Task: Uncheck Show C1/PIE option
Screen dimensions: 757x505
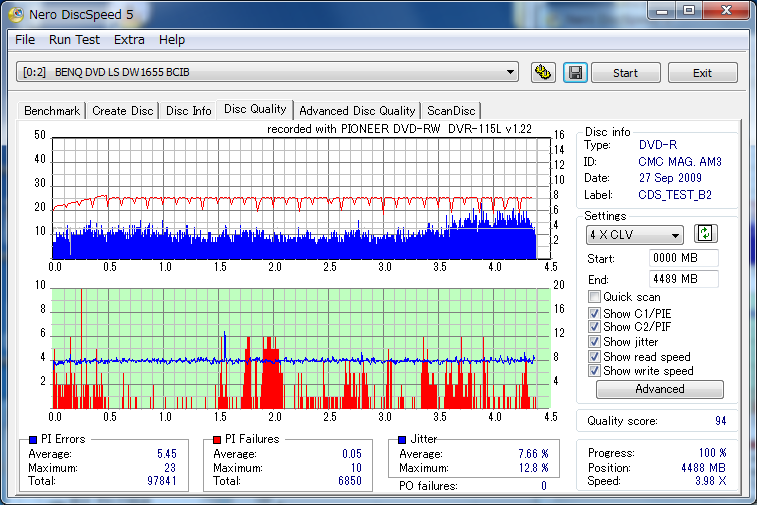Action: pyautogui.click(x=595, y=314)
